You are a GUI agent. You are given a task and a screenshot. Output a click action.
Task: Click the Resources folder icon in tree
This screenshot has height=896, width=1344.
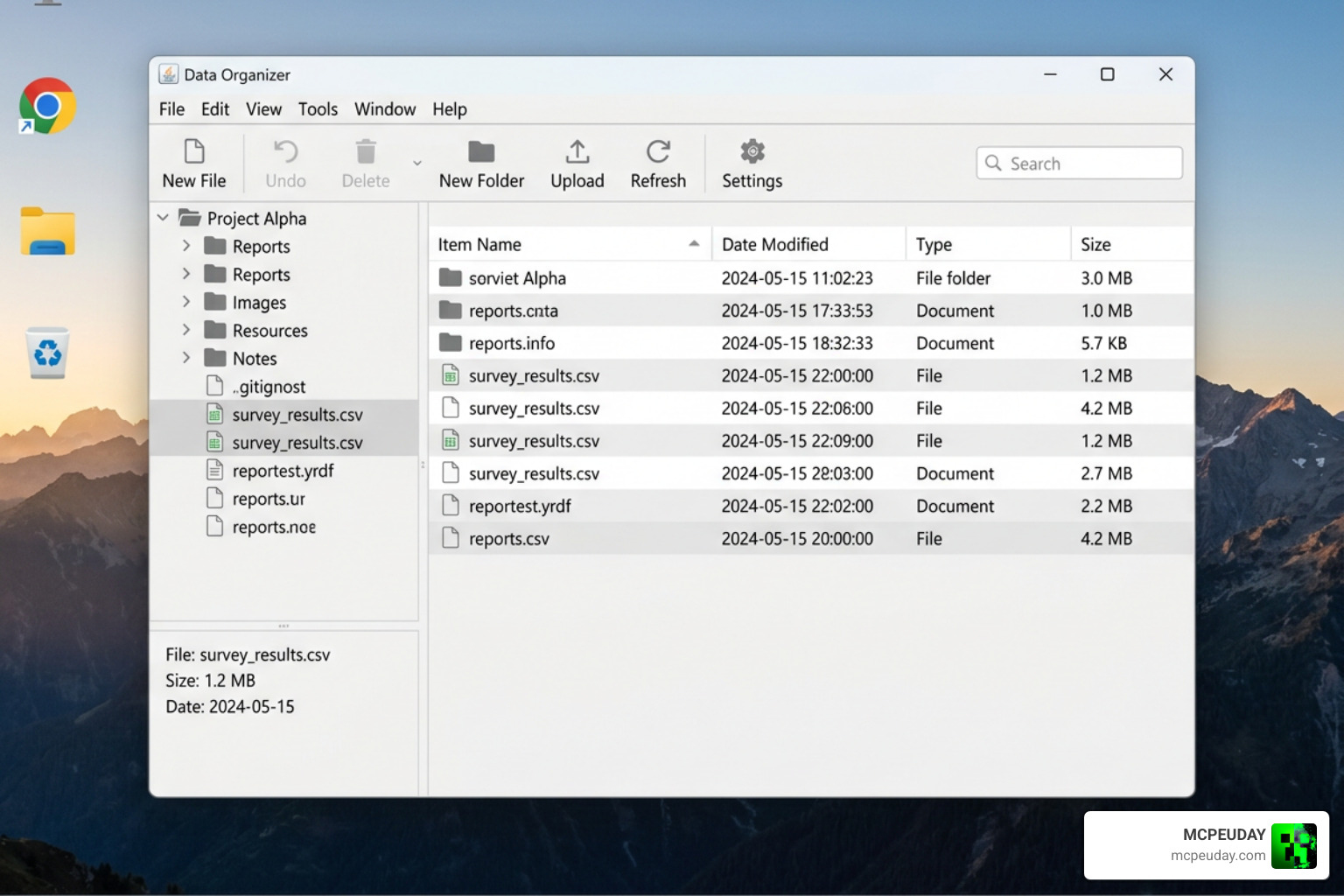coord(215,330)
